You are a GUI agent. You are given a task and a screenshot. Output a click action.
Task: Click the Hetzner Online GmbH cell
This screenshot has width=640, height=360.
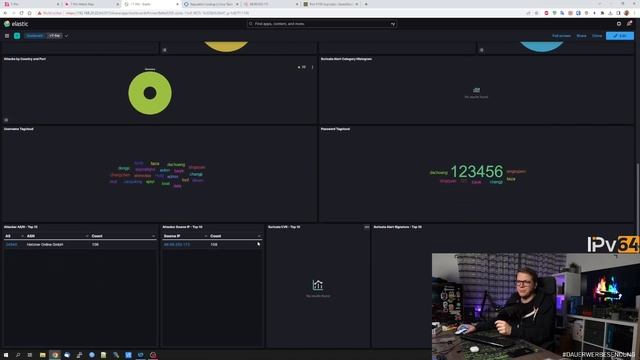(x=45, y=244)
